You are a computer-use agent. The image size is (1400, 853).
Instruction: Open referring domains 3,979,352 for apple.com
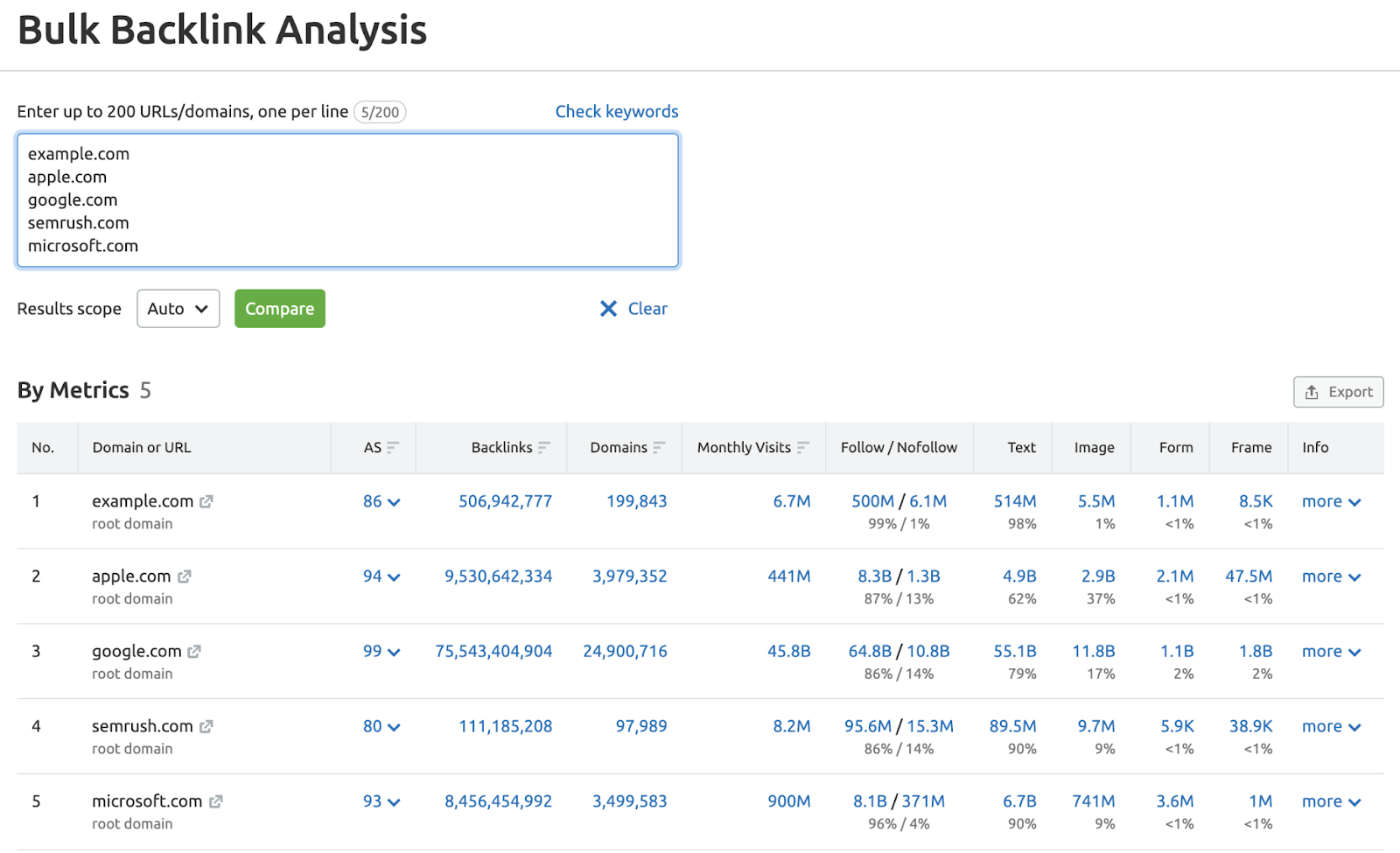(630, 577)
